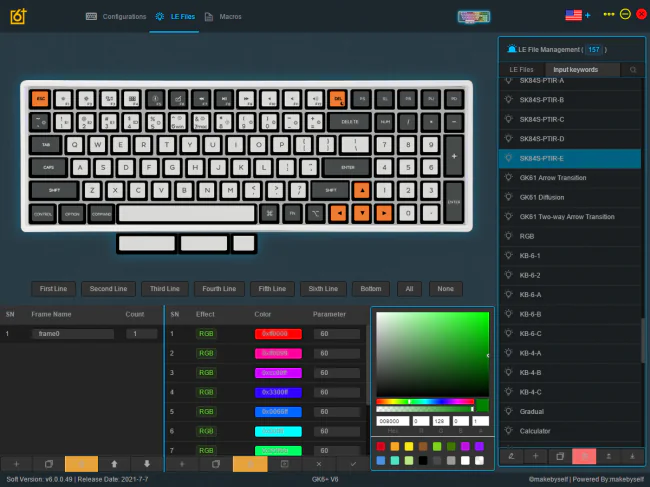The width and height of the screenshot is (650, 487).
Task: Select the SK84S-PTIR-B lighting file
Action: pyautogui.click(x=570, y=100)
